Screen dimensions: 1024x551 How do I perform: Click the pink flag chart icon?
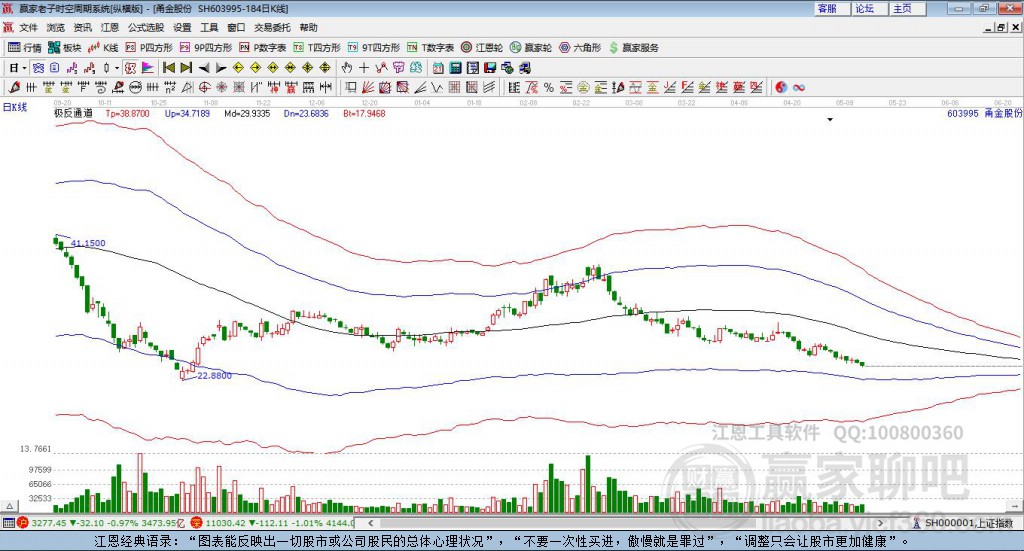[148, 68]
